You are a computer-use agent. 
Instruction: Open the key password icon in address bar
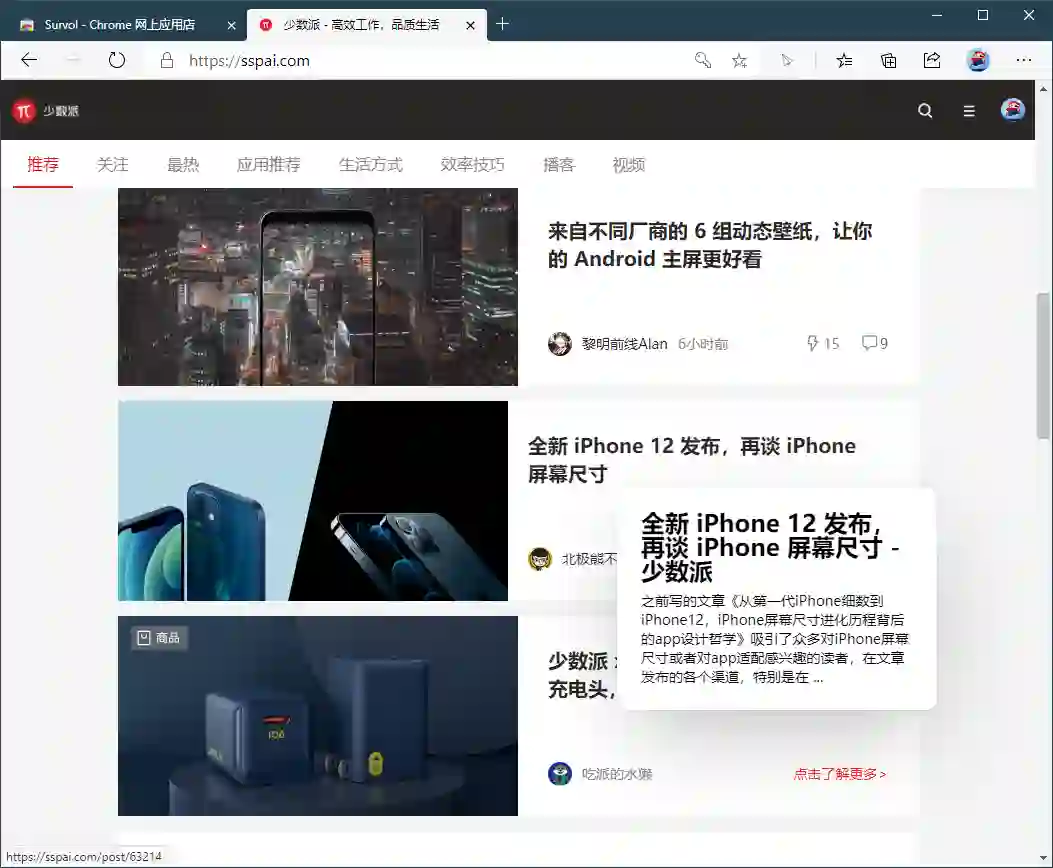702,60
